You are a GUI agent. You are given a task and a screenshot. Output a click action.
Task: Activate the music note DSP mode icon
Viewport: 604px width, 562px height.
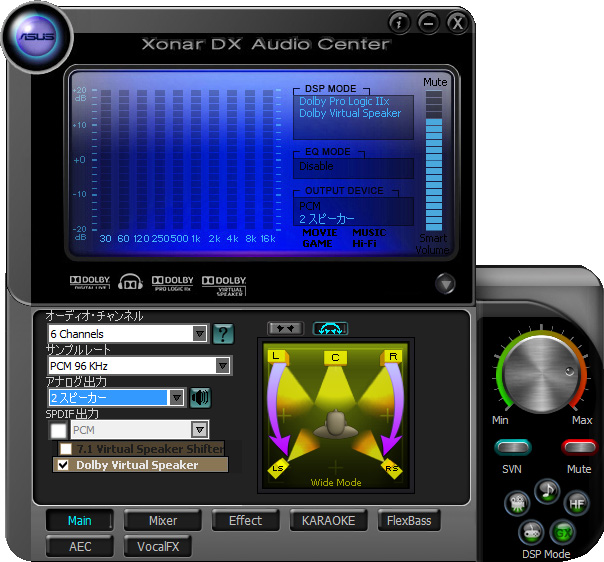pyautogui.click(x=547, y=491)
